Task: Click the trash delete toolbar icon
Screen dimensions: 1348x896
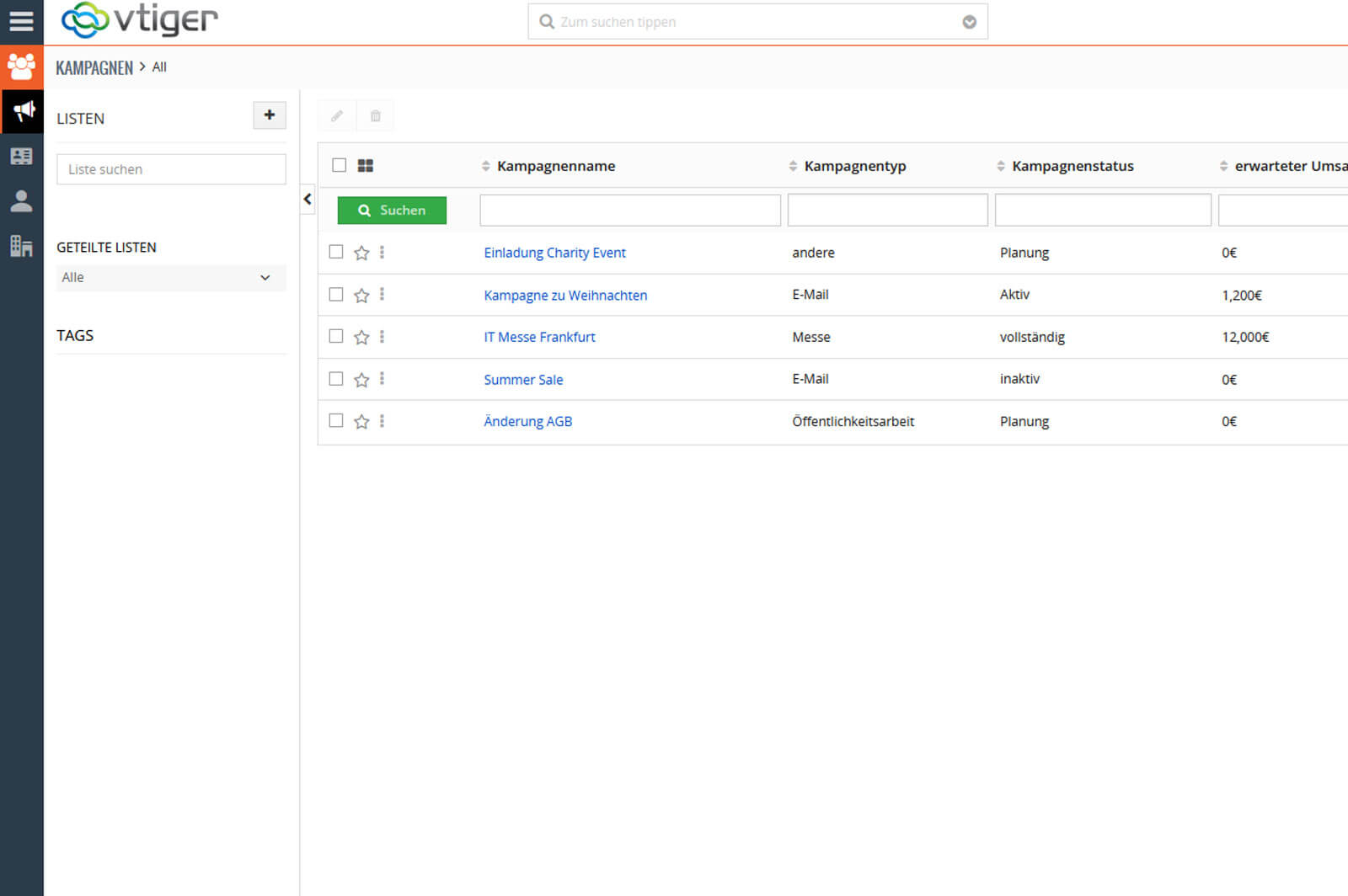Action: 376,116
